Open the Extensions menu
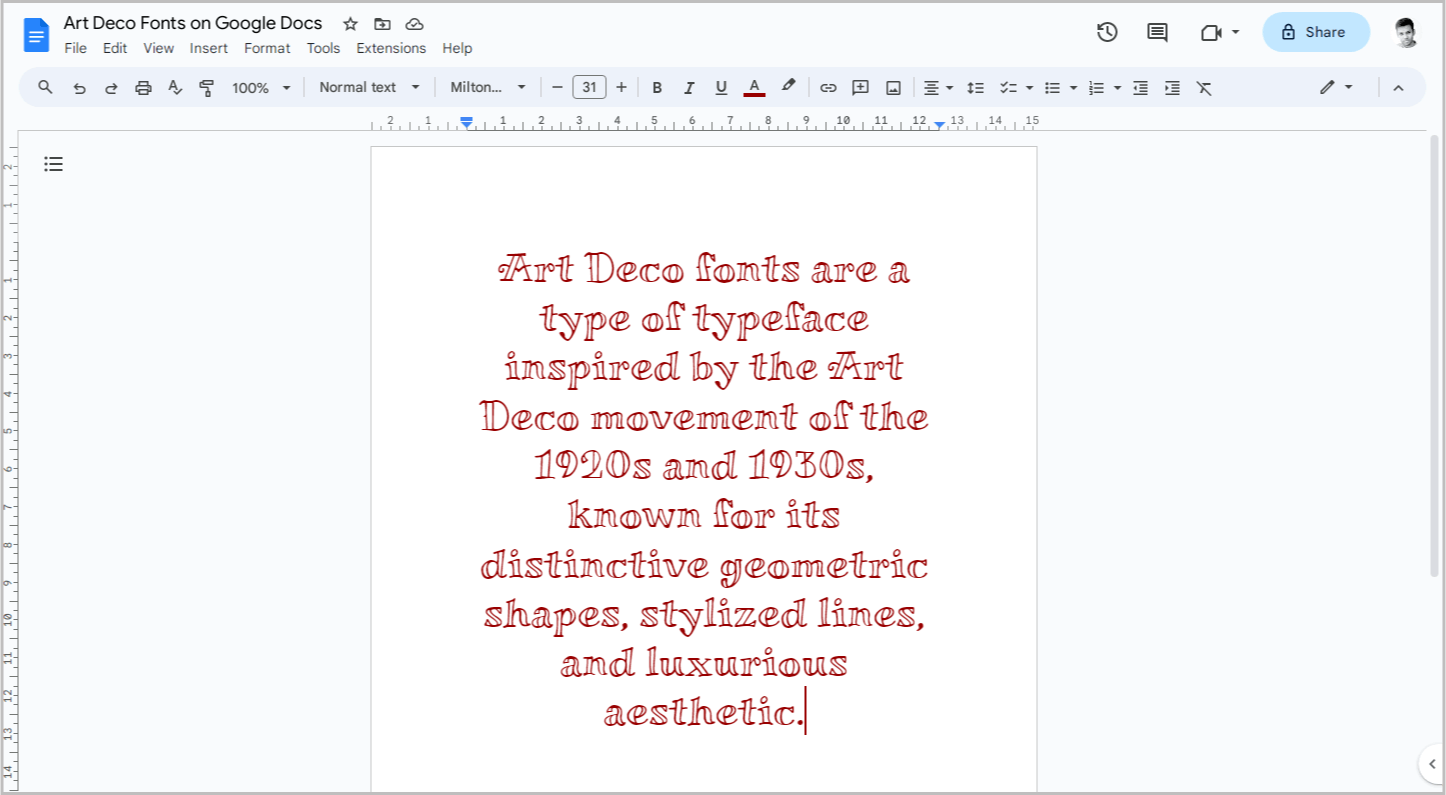This screenshot has width=1446, height=795. [391, 47]
